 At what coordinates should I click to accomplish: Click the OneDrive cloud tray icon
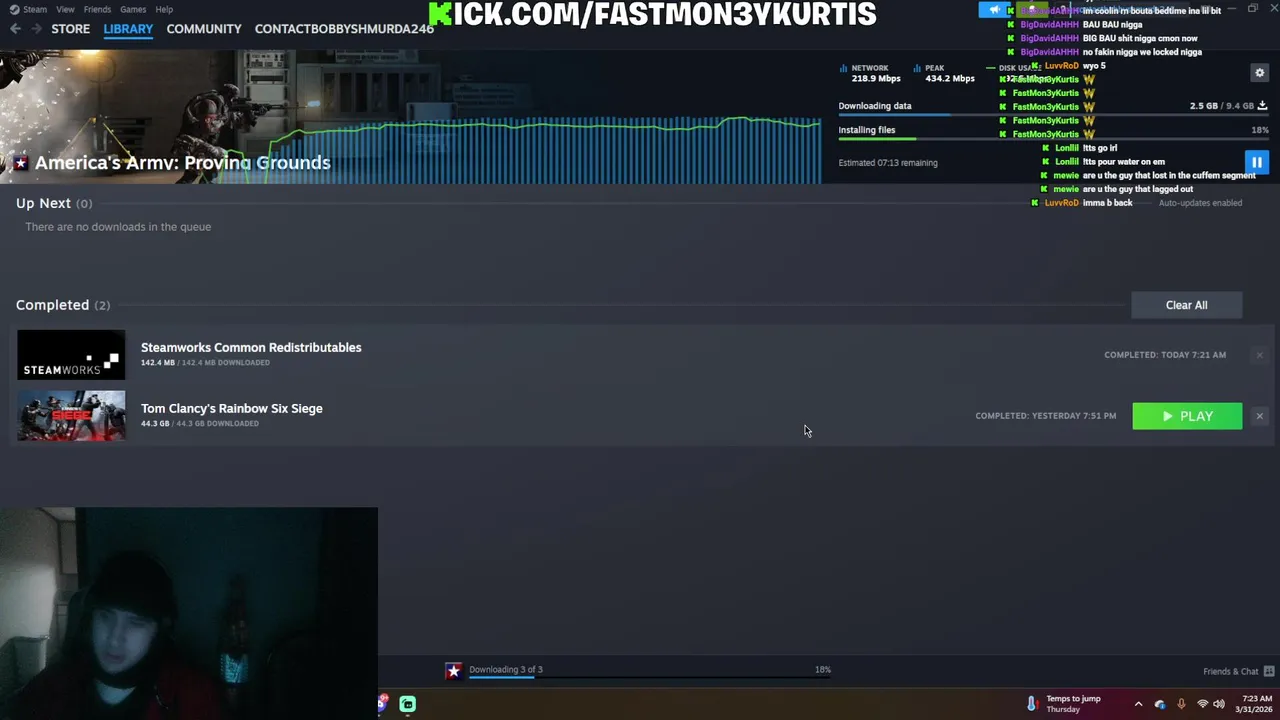point(1160,704)
